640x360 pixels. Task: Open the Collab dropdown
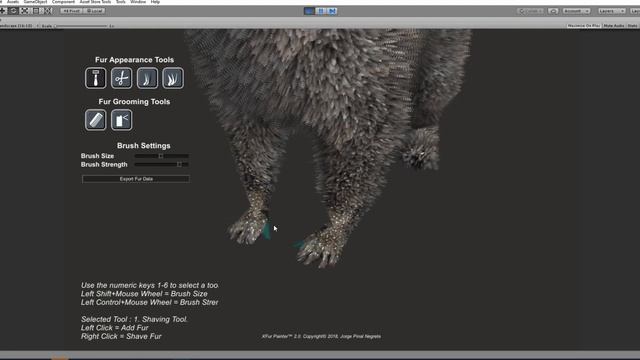(x=531, y=11)
